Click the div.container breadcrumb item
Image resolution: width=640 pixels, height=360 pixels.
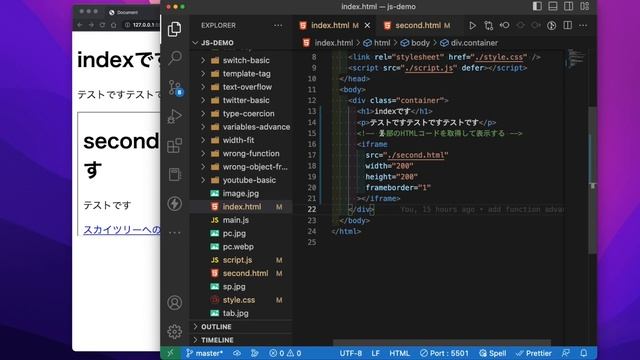pyautogui.click(x=469, y=43)
